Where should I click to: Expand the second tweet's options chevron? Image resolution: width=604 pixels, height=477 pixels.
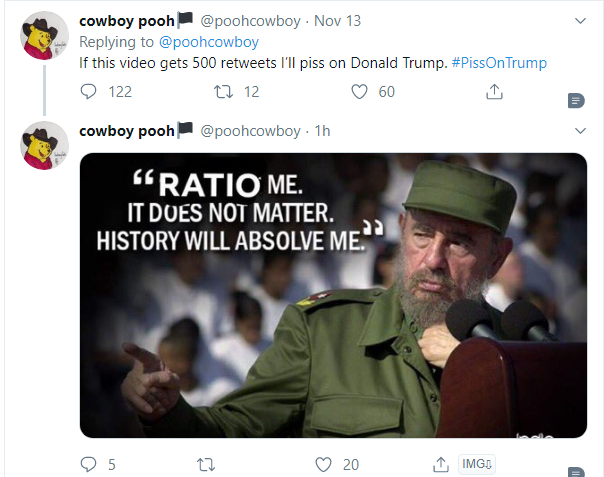pos(580,131)
